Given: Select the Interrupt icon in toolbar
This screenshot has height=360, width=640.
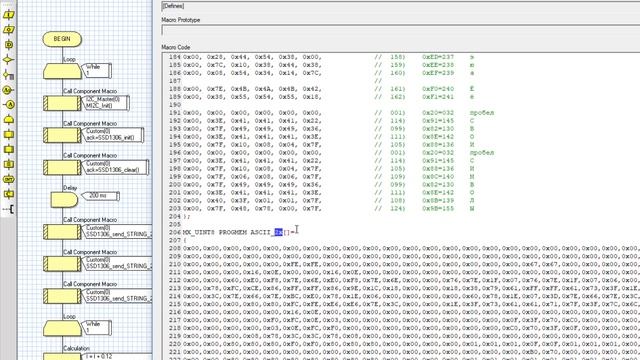Looking at the screenshot, I should click(8, 179).
